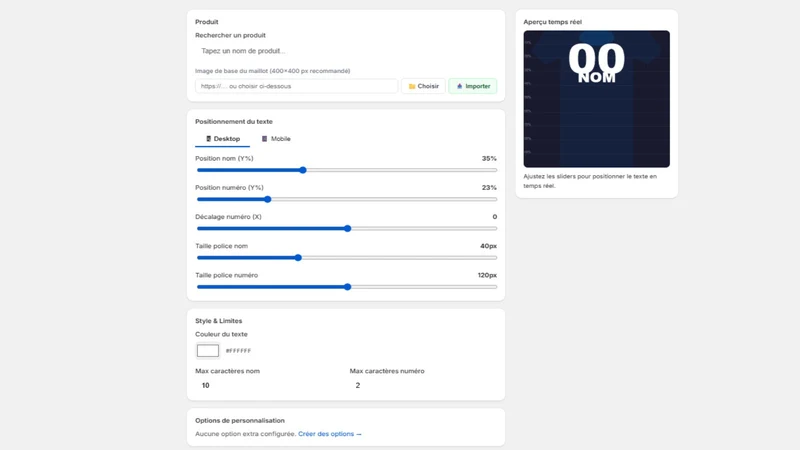Click the Décalage numéro (X) slider handle

coord(347,228)
